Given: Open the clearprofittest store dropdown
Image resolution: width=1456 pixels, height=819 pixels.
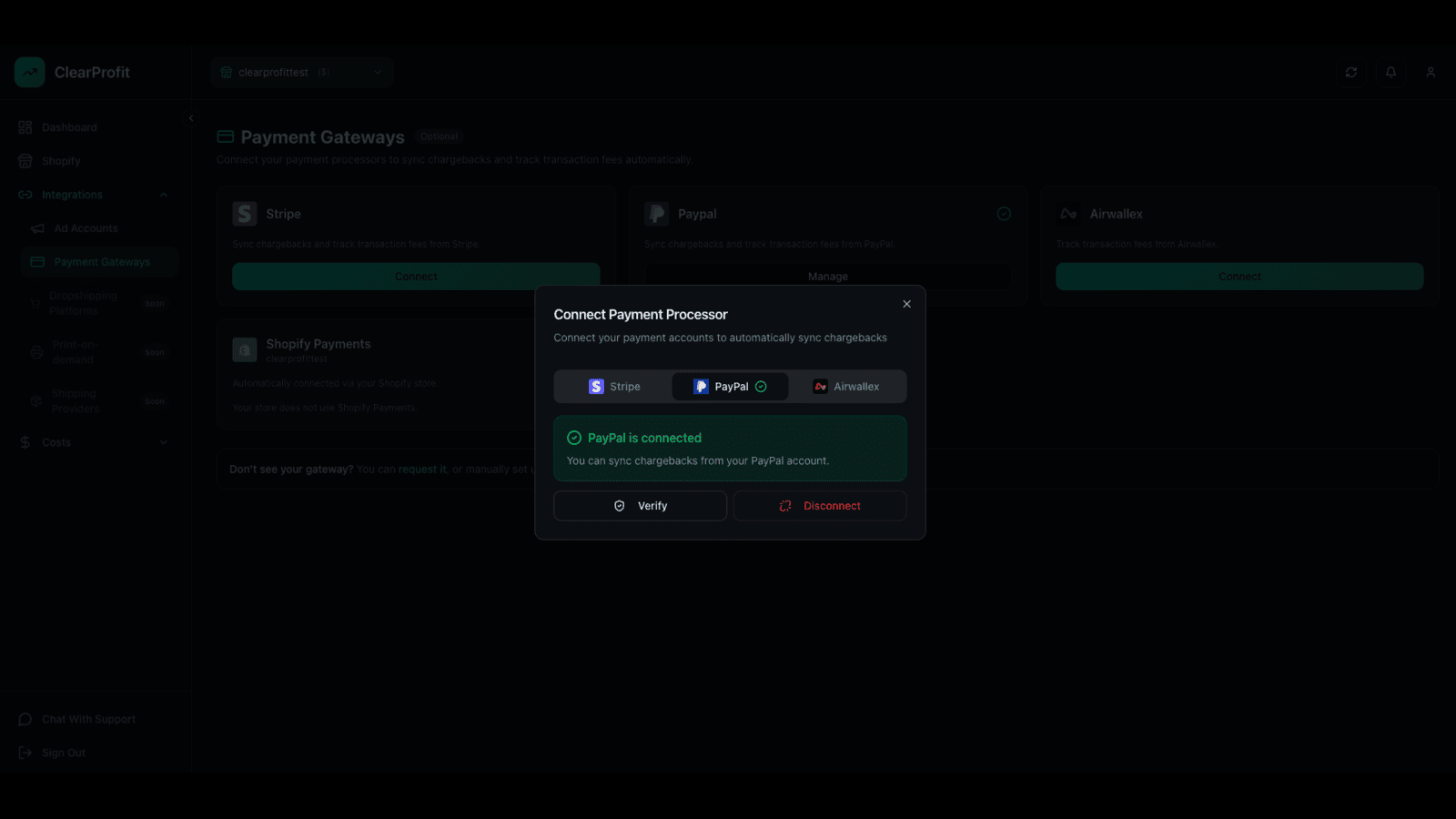Looking at the screenshot, I should tap(302, 72).
